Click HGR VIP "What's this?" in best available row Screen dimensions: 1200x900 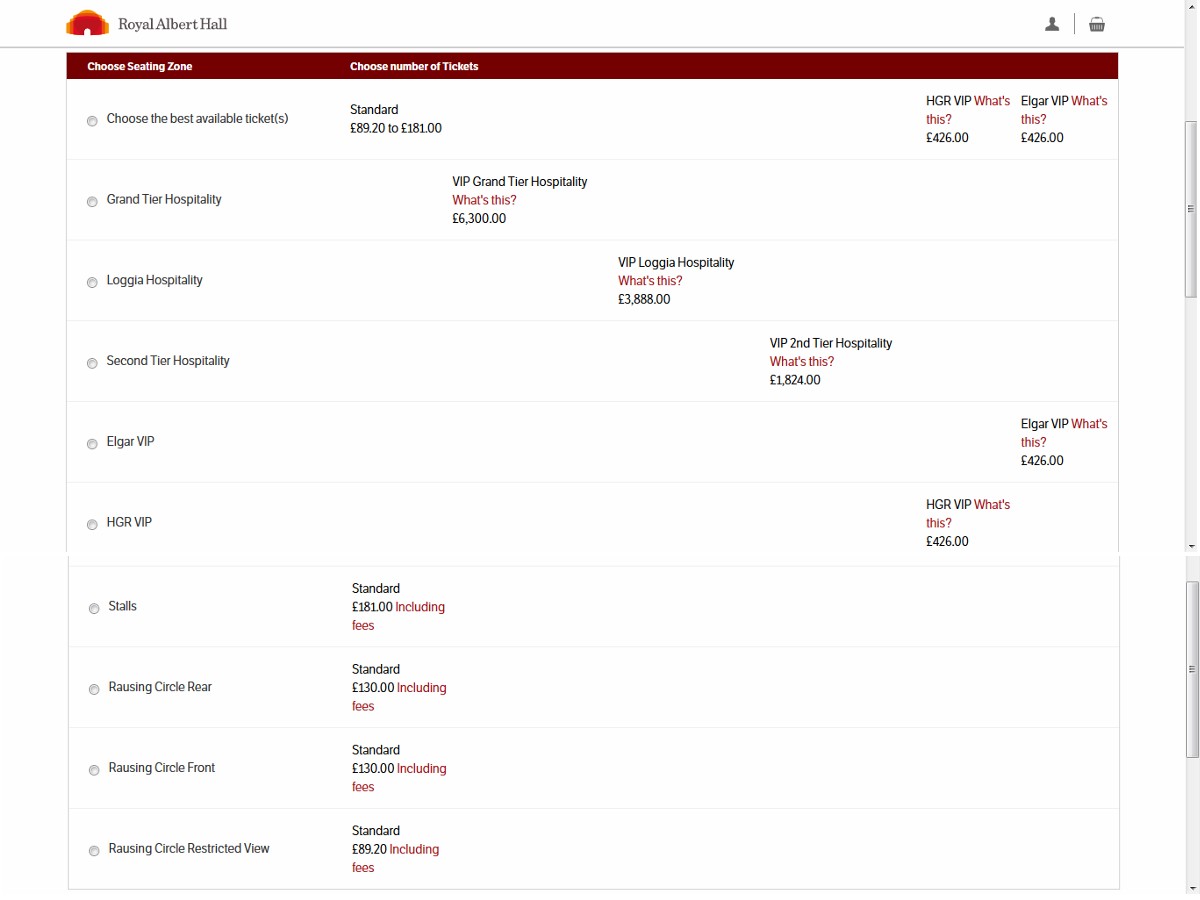pyautogui.click(x=968, y=110)
